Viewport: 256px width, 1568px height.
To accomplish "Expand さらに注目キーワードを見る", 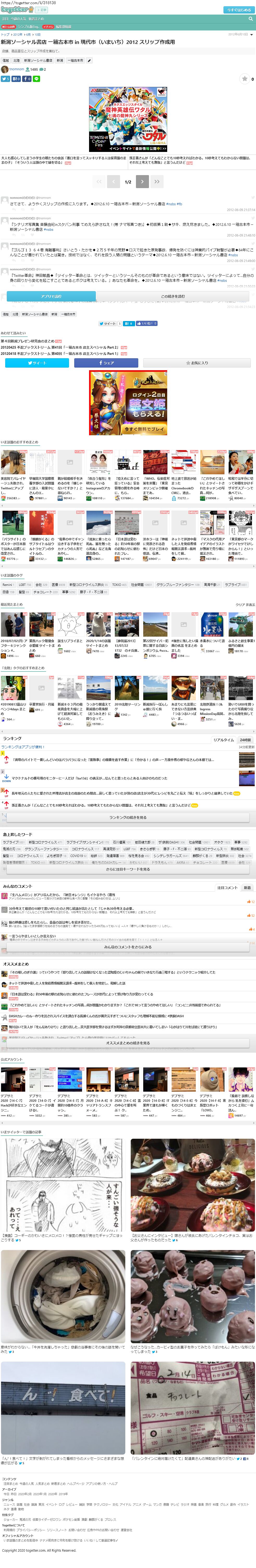I will click(x=128, y=869).
